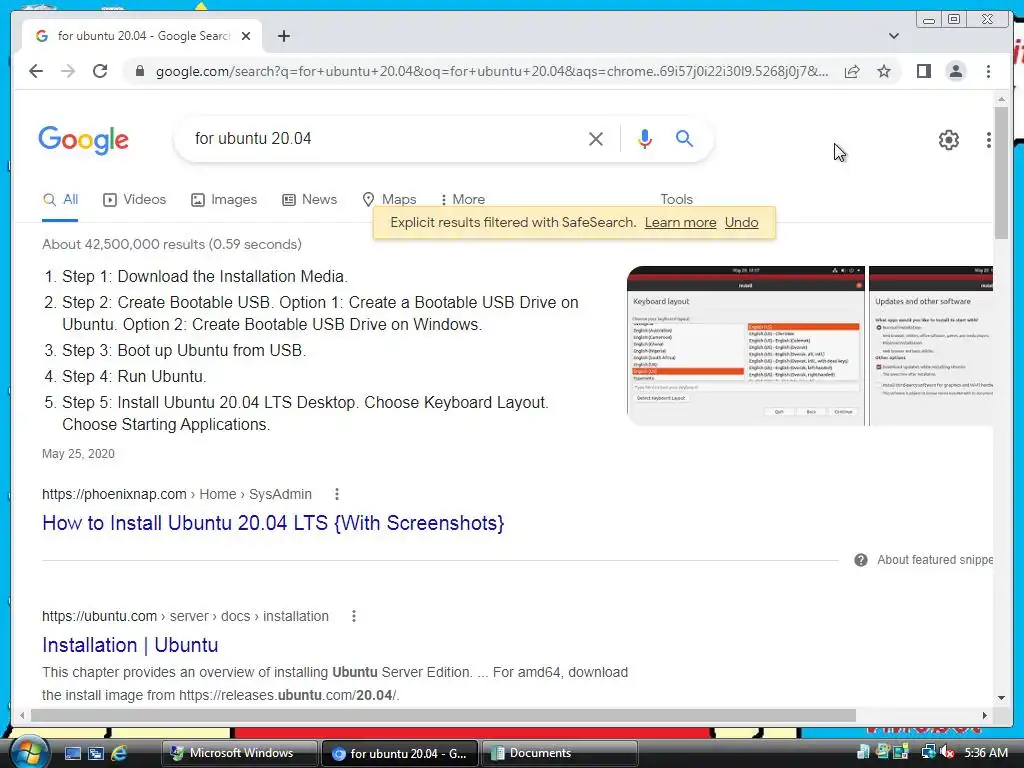
Task: Submit search with magnifier icon
Action: coord(684,138)
